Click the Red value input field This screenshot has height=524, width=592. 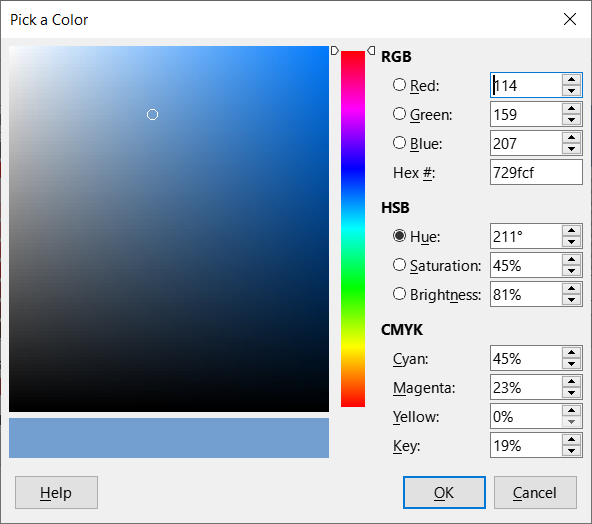(x=526, y=85)
